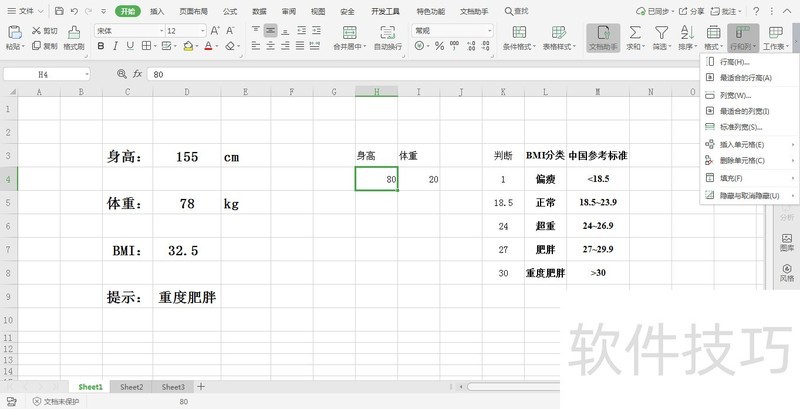800x409 pixels.
Task: Open the font name dropdown (宋体)
Action: (x=162, y=31)
